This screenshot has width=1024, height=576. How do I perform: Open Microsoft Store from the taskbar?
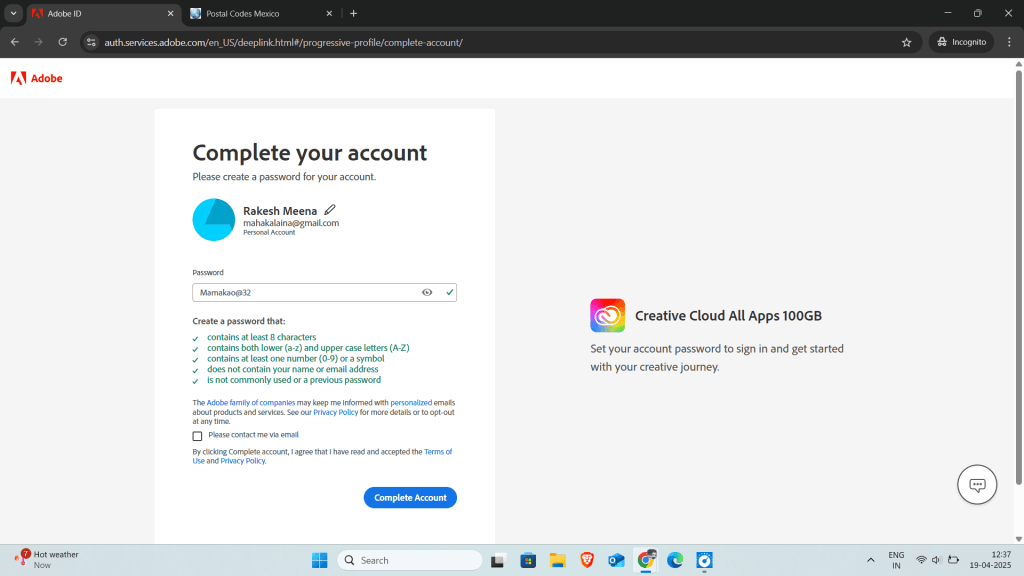coord(528,560)
